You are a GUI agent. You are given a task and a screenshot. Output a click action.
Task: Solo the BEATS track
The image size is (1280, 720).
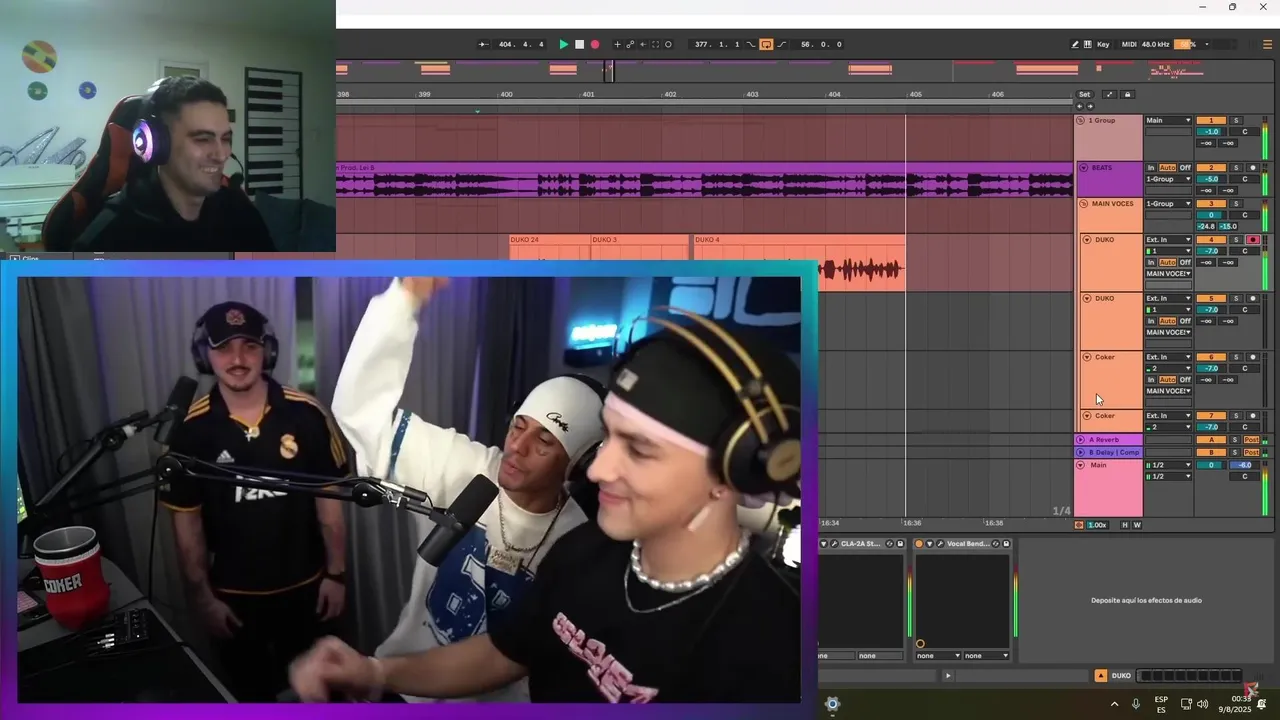pyautogui.click(x=1236, y=168)
